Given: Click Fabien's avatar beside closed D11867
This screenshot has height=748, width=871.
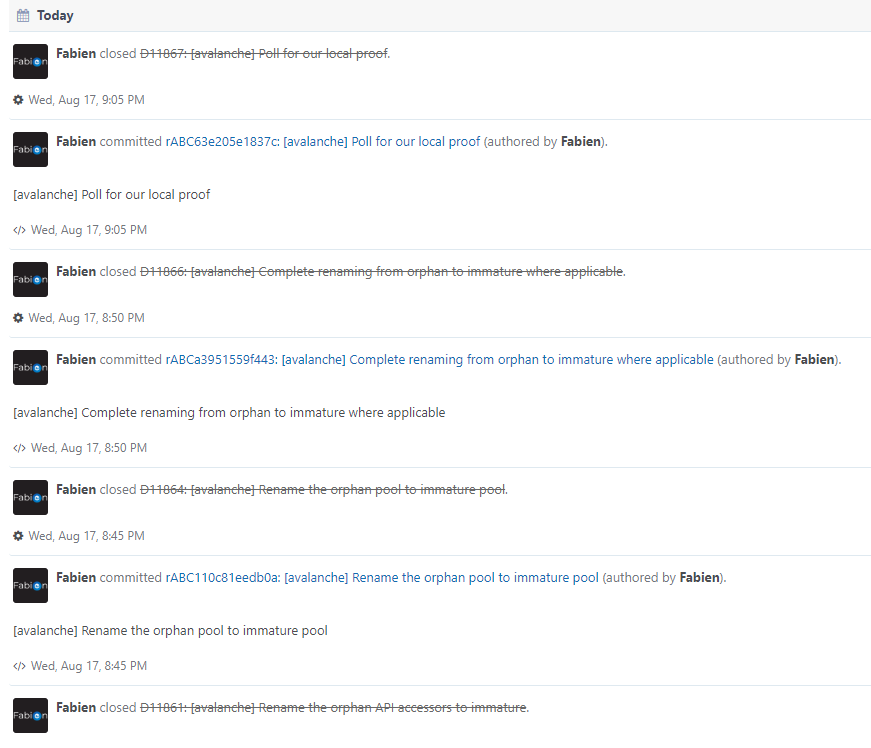Looking at the screenshot, I should pyautogui.click(x=31, y=62).
